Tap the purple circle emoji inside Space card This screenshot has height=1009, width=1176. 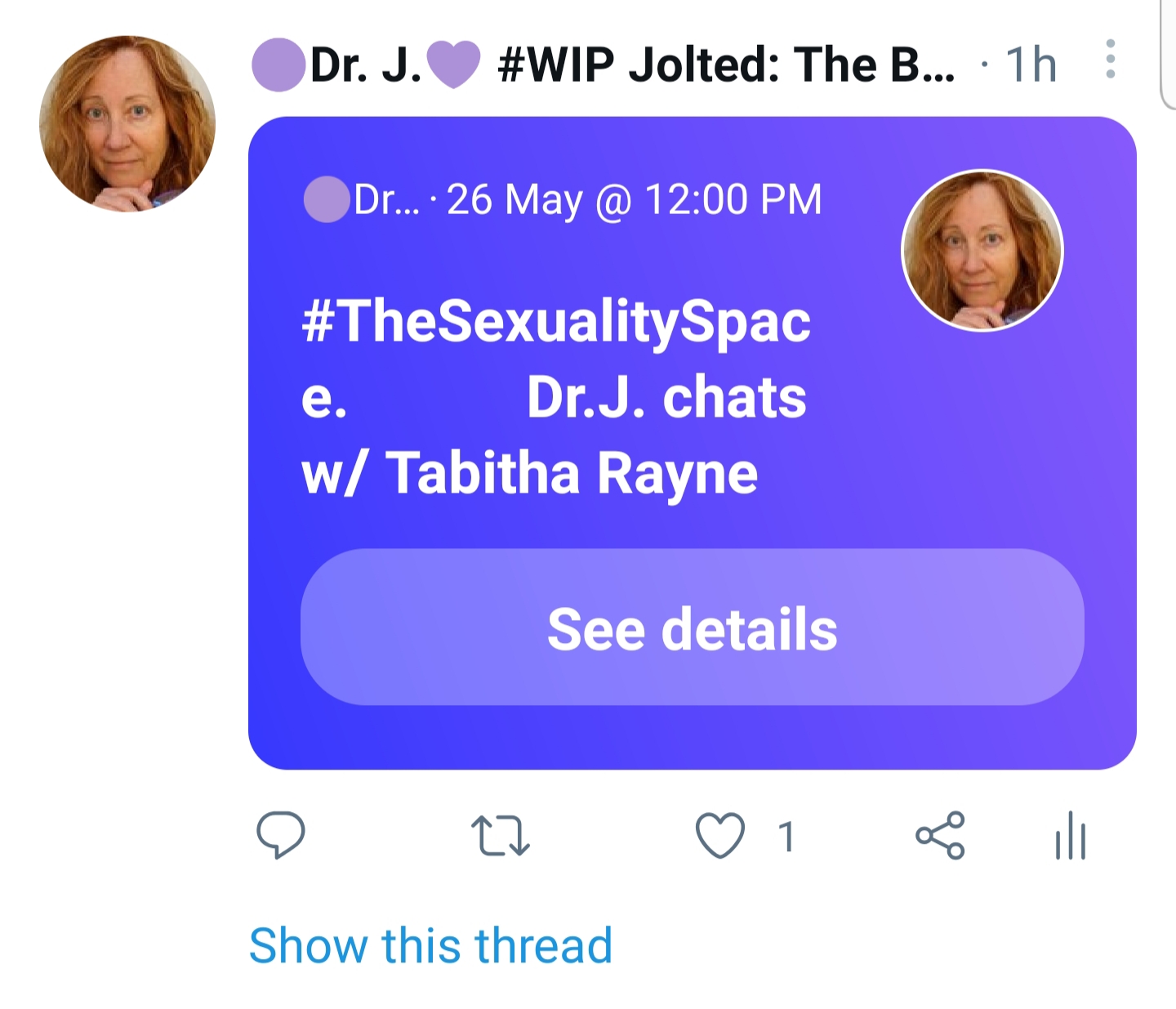[x=327, y=199]
